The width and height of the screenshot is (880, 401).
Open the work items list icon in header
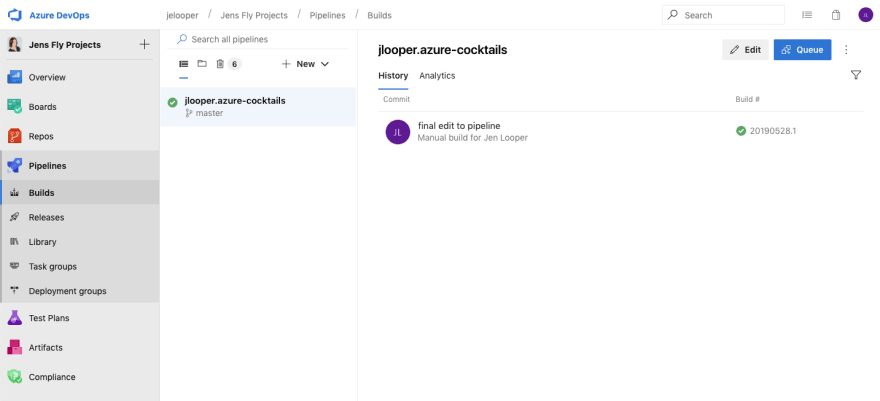pos(807,15)
